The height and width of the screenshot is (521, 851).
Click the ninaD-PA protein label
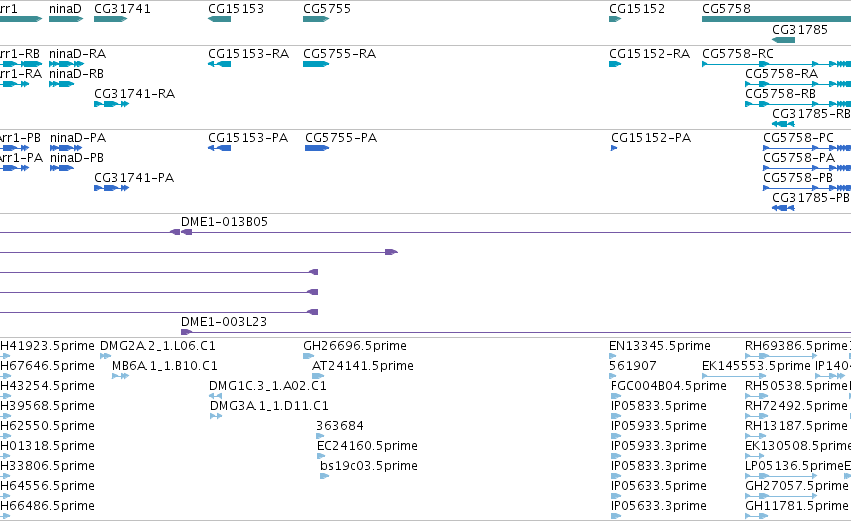click(78, 138)
